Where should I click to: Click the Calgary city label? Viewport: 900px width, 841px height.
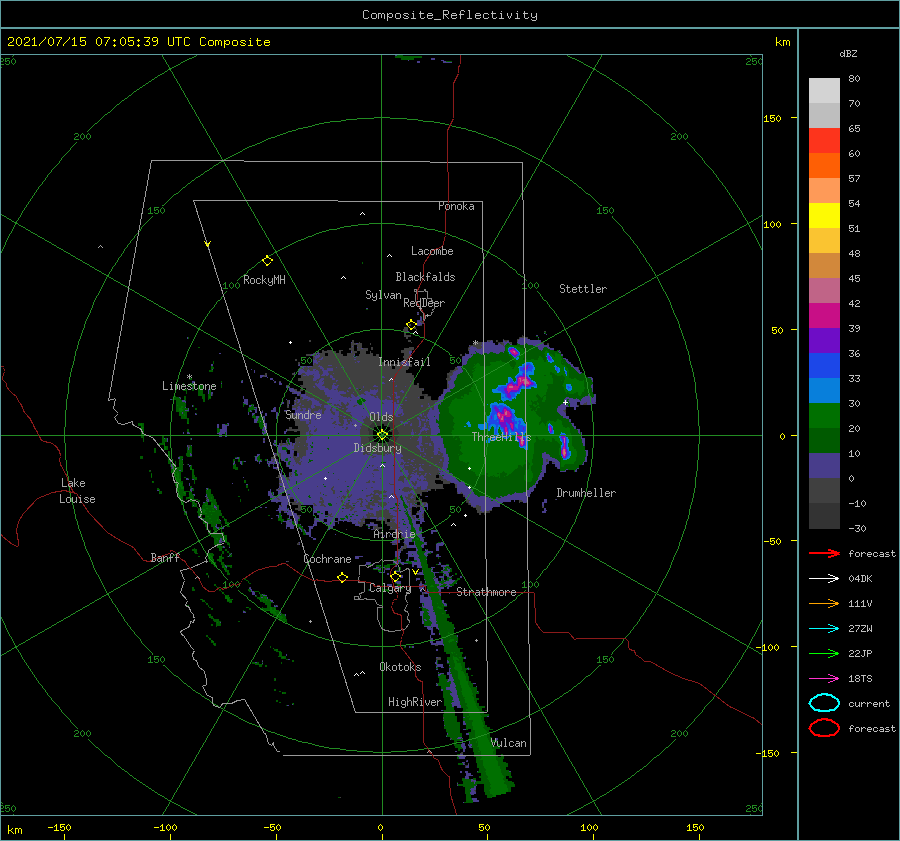click(x=390, y=588)
